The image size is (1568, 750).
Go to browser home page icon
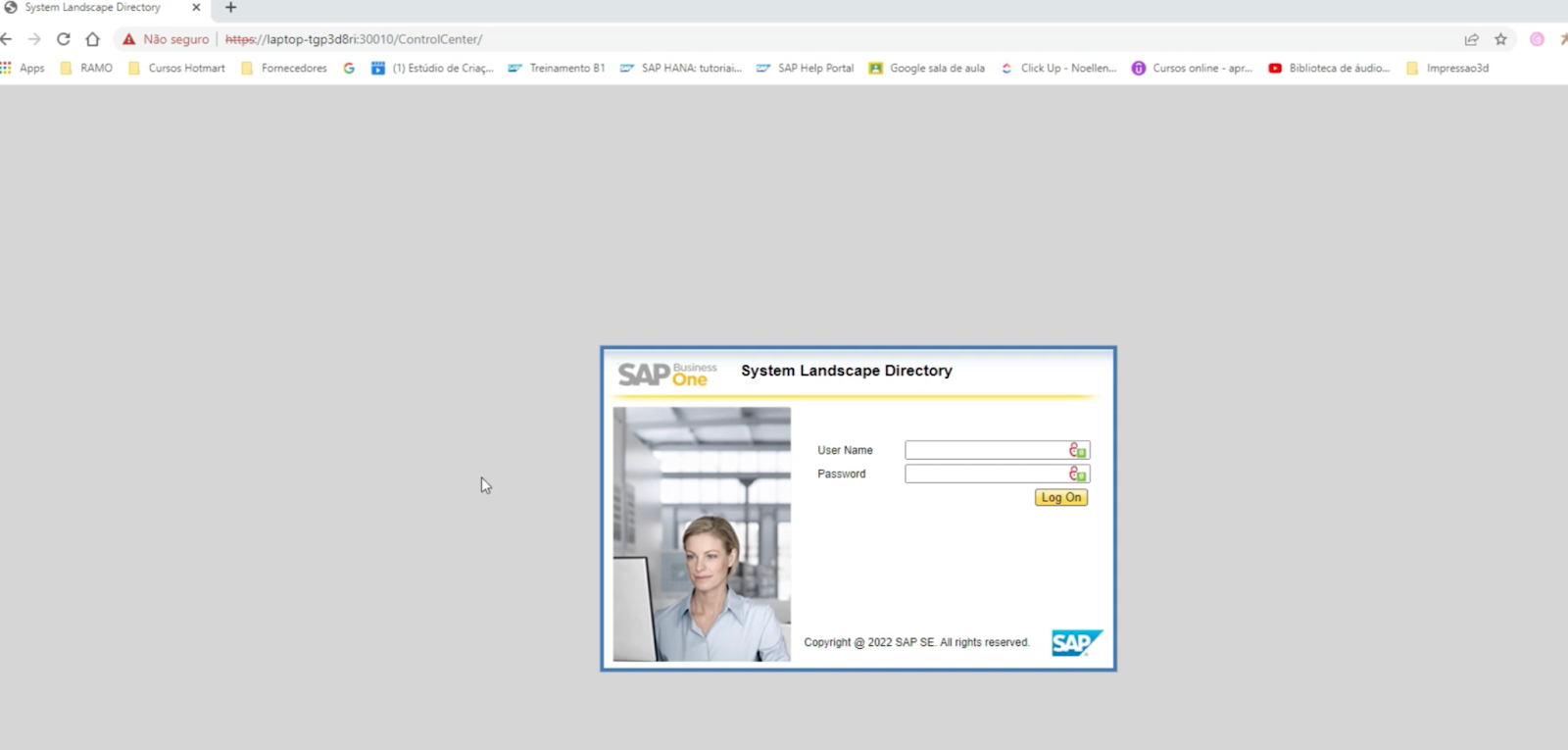[x=93, y=39]
